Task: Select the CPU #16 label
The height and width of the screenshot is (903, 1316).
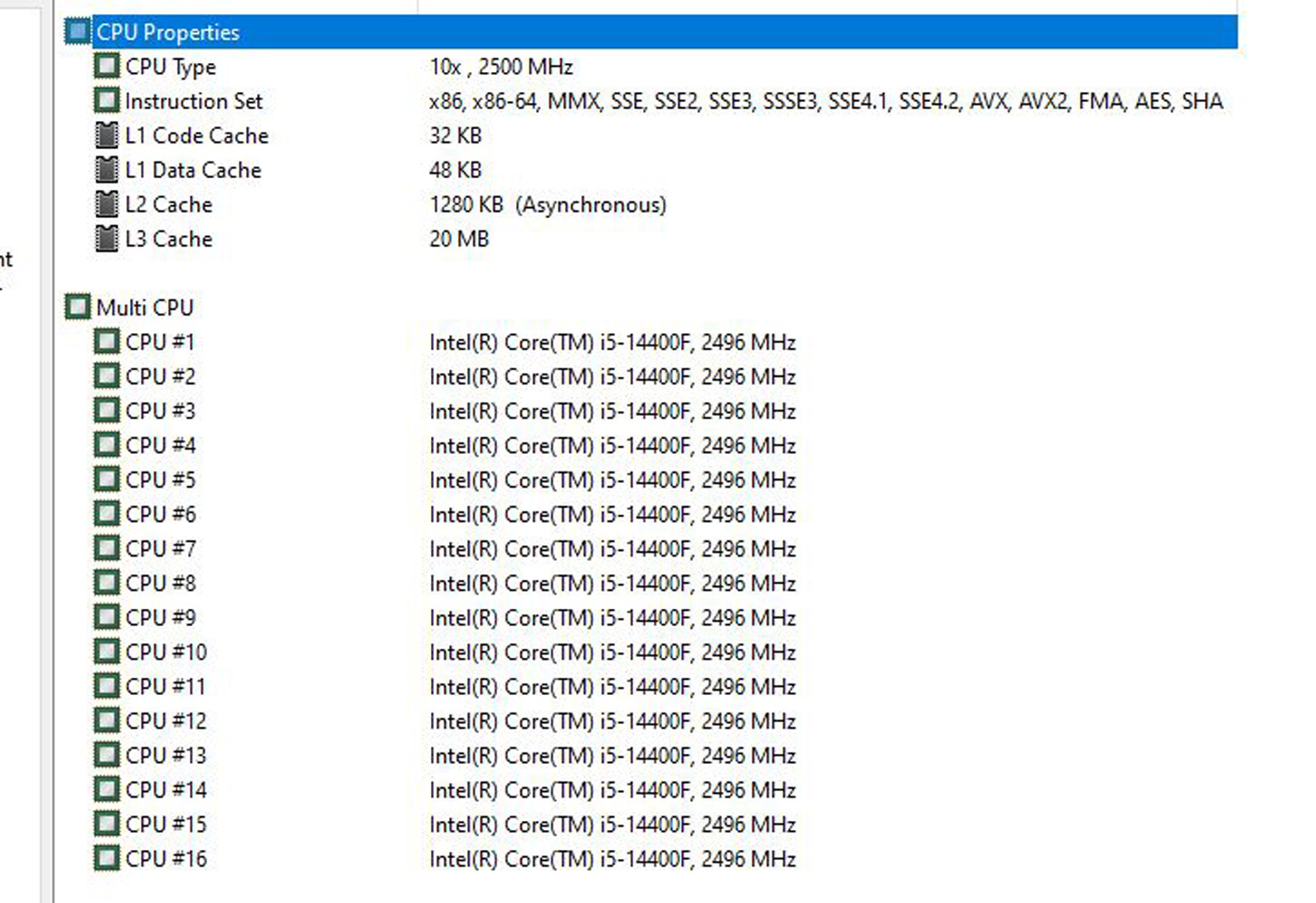Action: [x=166, y=859]
